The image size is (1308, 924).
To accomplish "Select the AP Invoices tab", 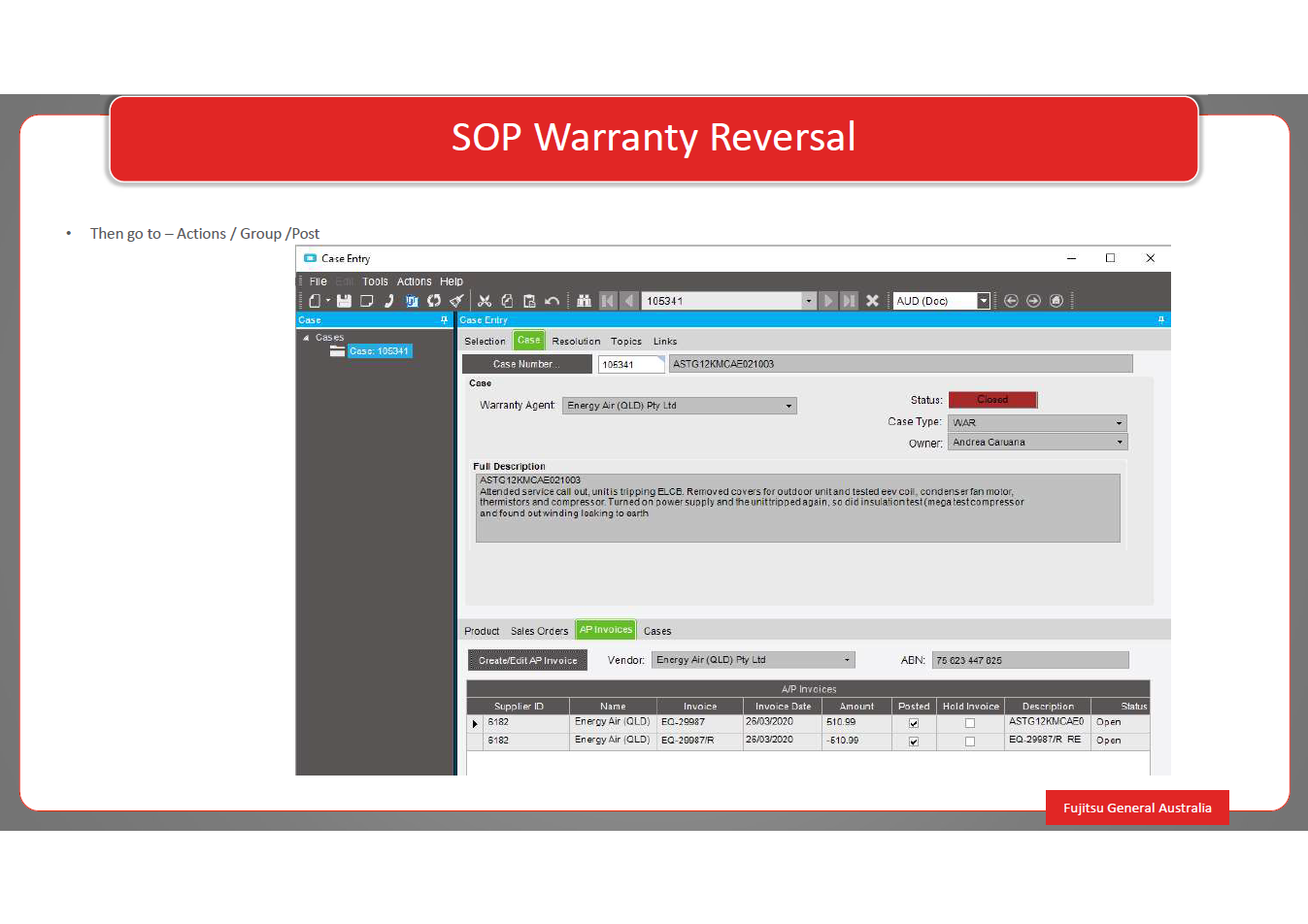I will (x=606, y=630).
